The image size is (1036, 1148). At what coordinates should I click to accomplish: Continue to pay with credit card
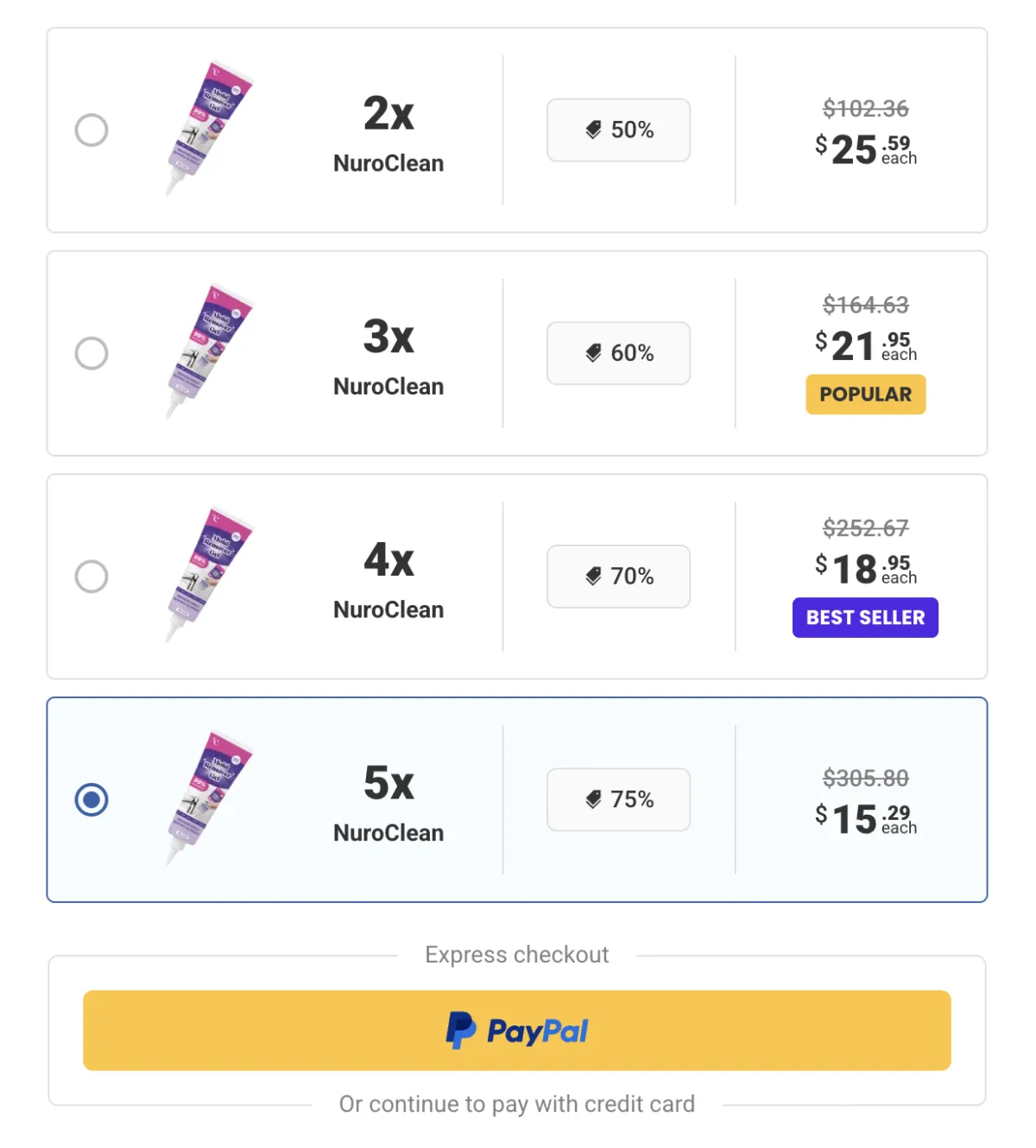(516, 1103)
